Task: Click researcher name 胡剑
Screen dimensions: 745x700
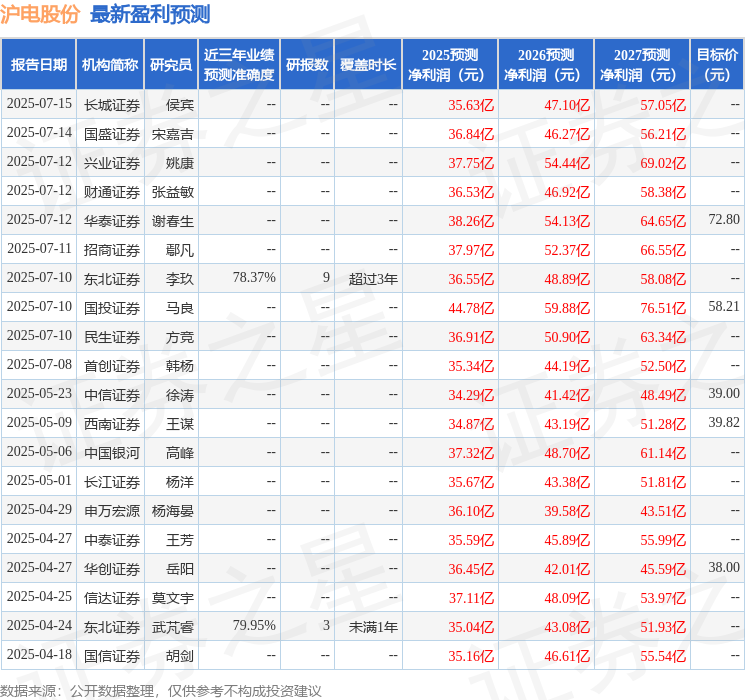Action: click(180, 656)
